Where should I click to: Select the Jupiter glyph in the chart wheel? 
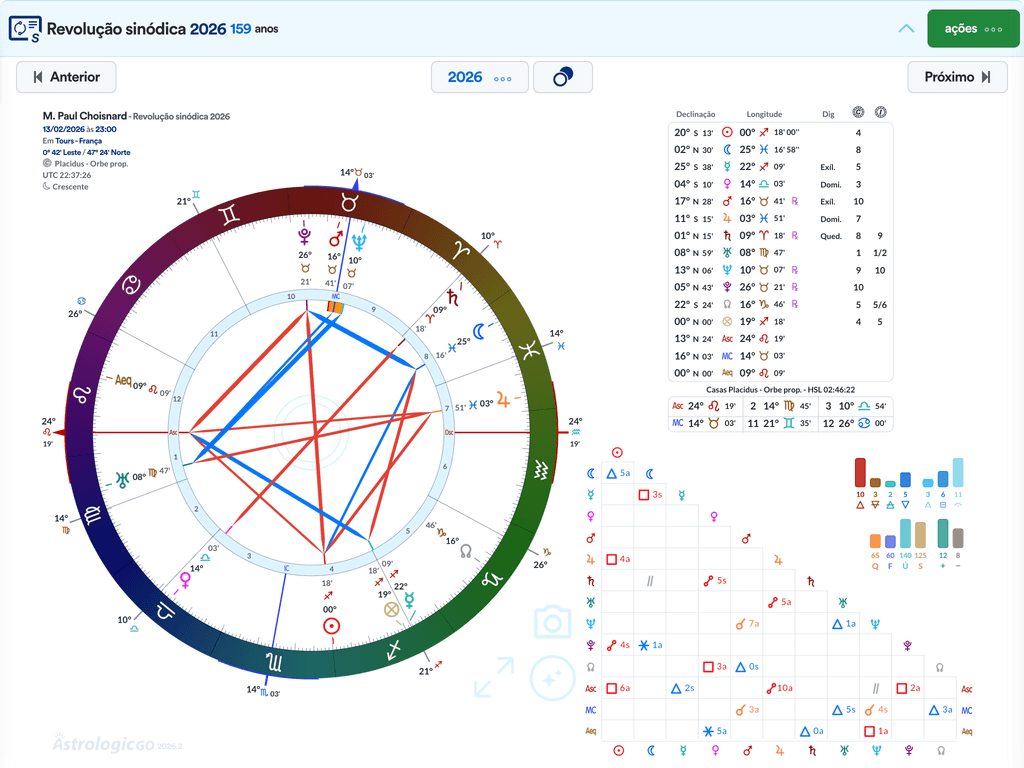click(503, 400)
